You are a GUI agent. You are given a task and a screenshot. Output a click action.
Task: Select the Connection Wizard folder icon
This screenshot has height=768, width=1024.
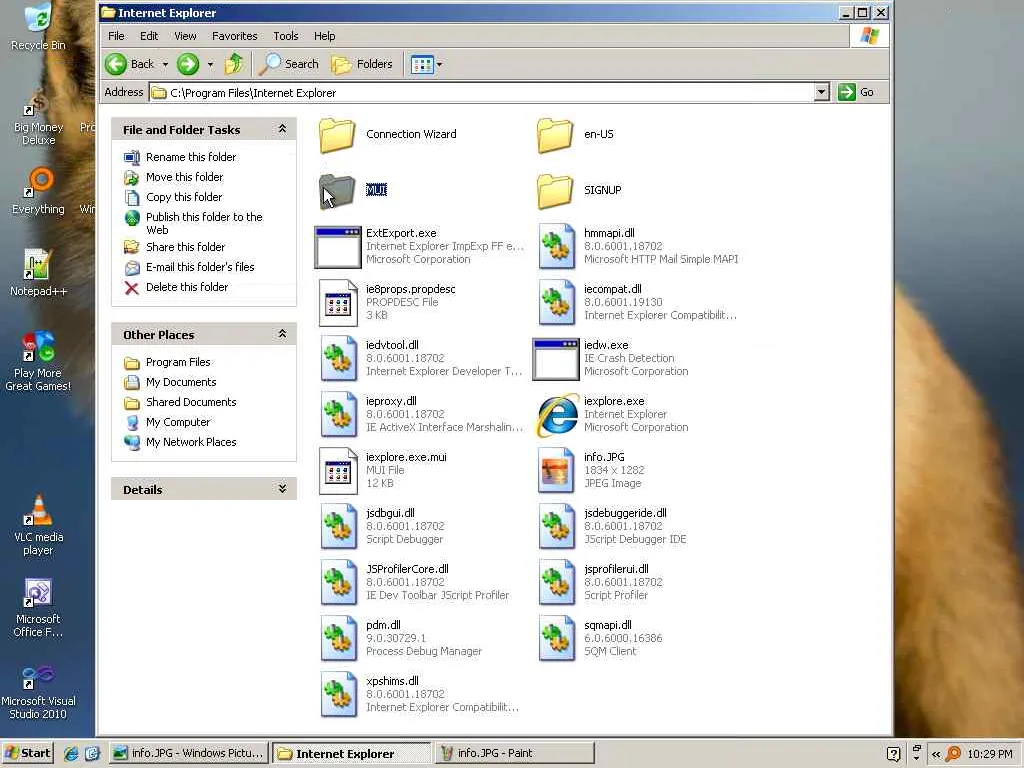337,135
